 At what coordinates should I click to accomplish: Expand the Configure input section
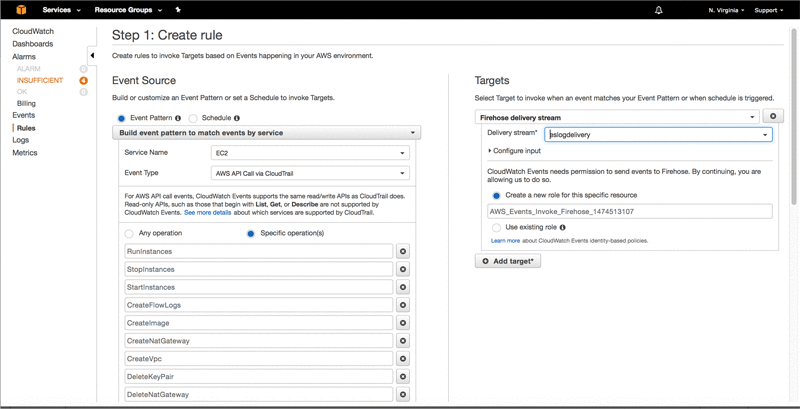coord(515,151)
